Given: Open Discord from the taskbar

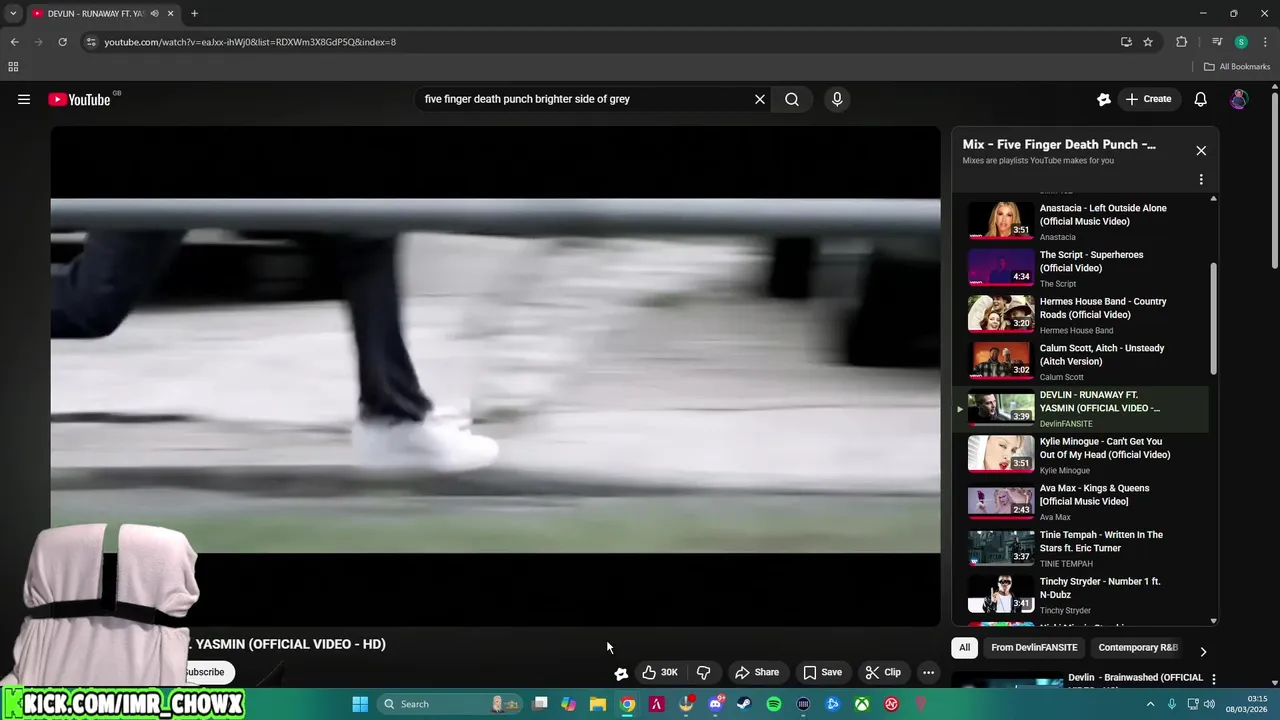Looking at the screenshot, I should click(x=715, y=704).
